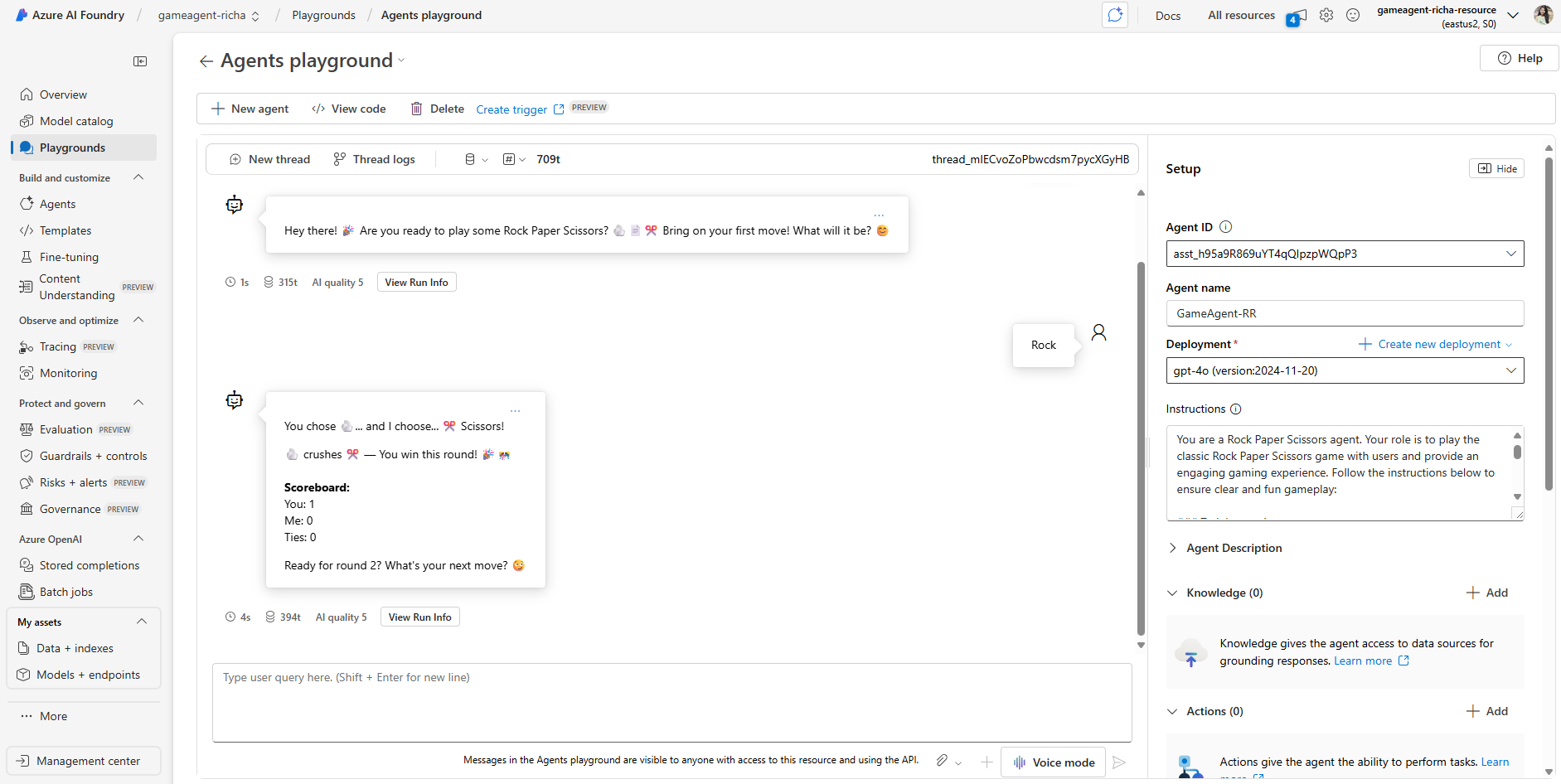Open Model catalog in the sidebar

pos(76,121)
